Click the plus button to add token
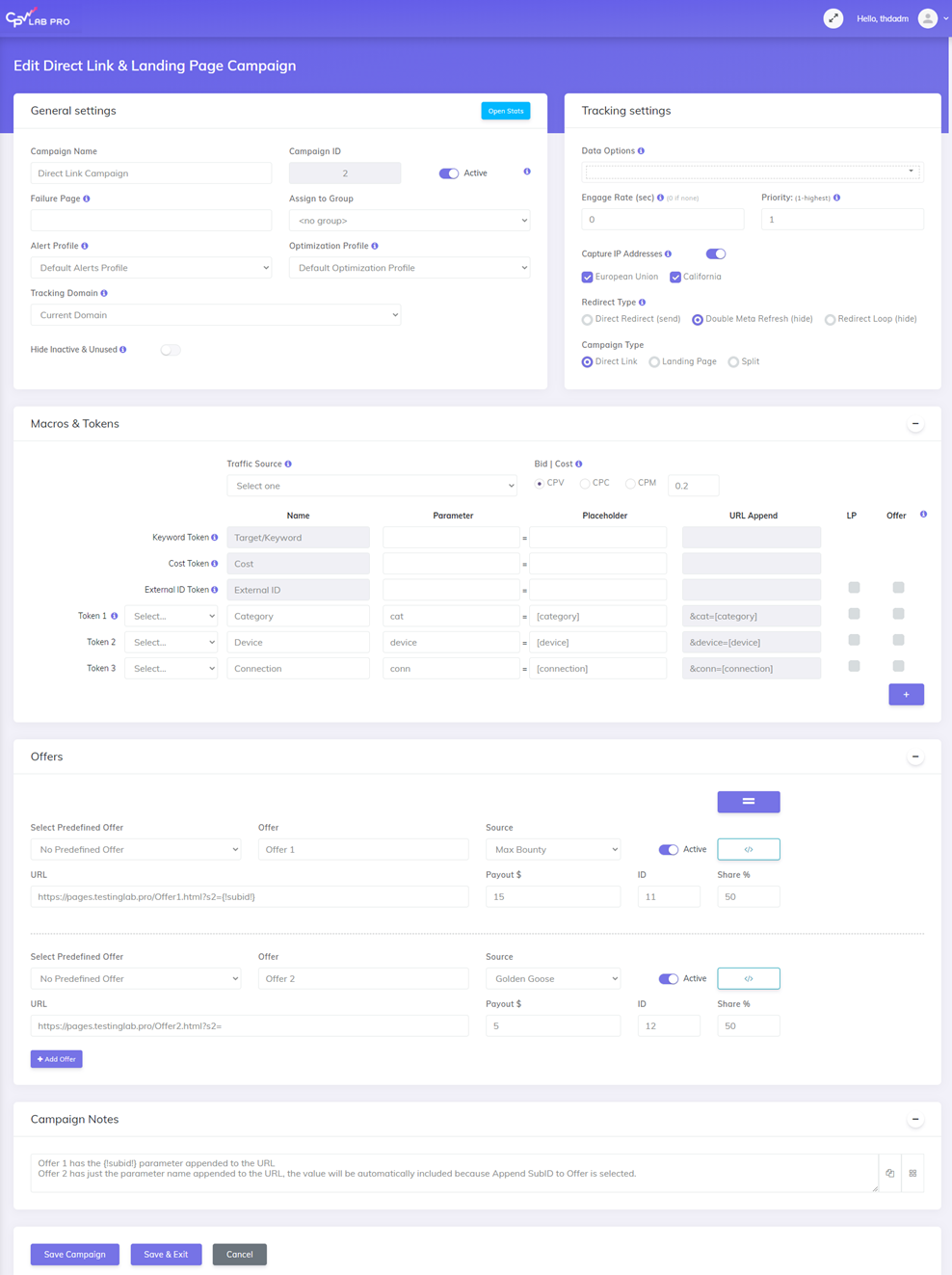This screenshot has width=952, height=1275. tap(906, 694)
